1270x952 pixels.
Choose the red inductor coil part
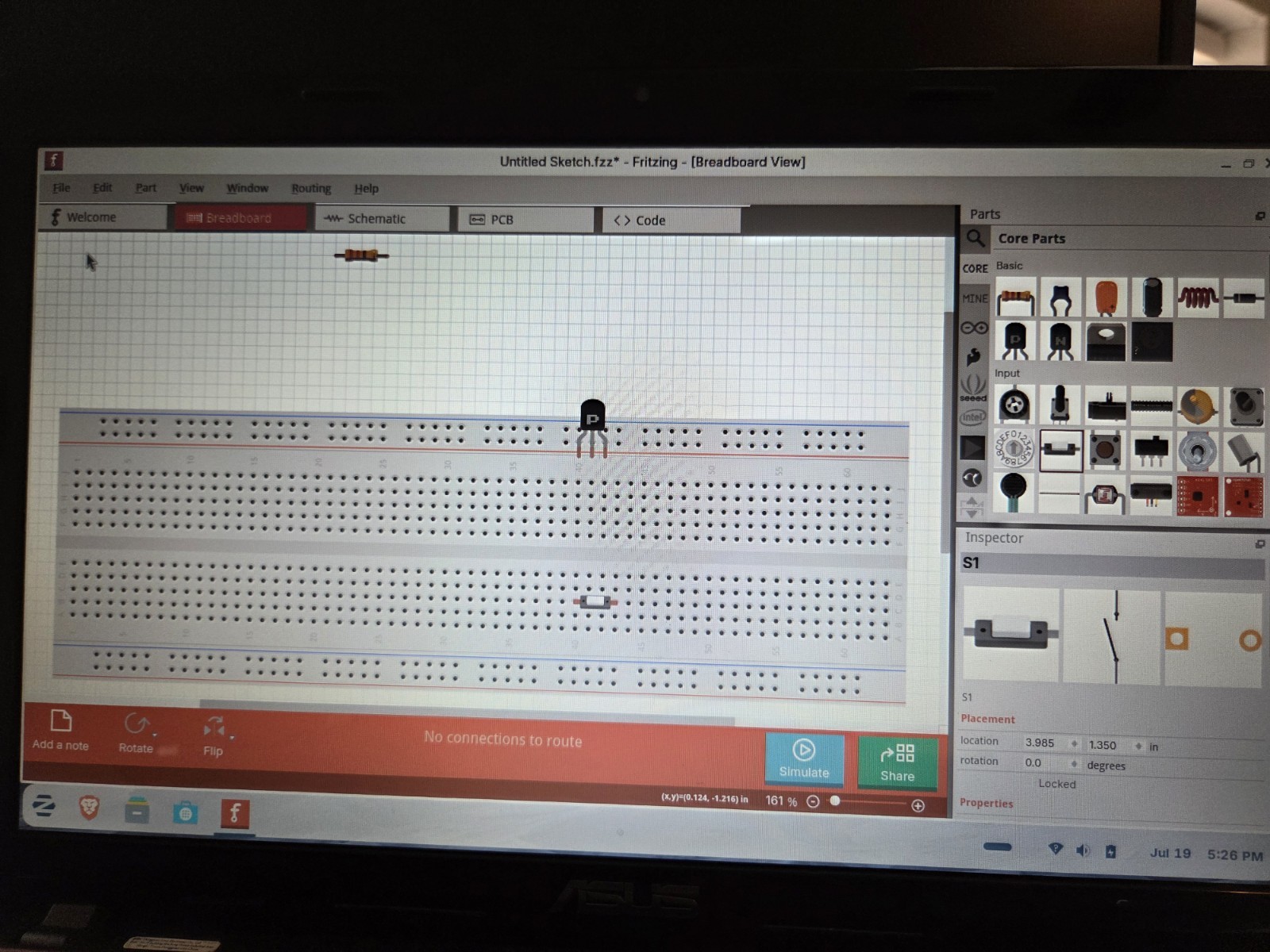[x=1197, y=298]
